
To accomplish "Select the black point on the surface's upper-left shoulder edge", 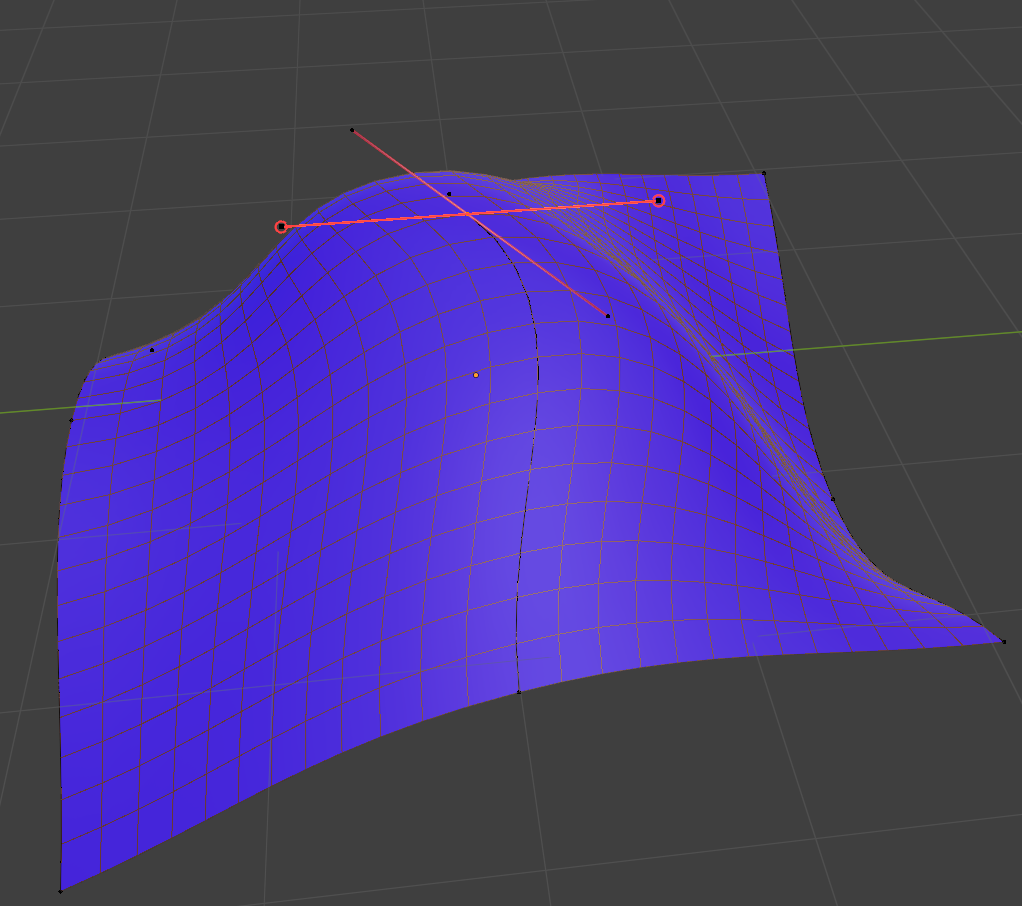I will coord(152,350).
